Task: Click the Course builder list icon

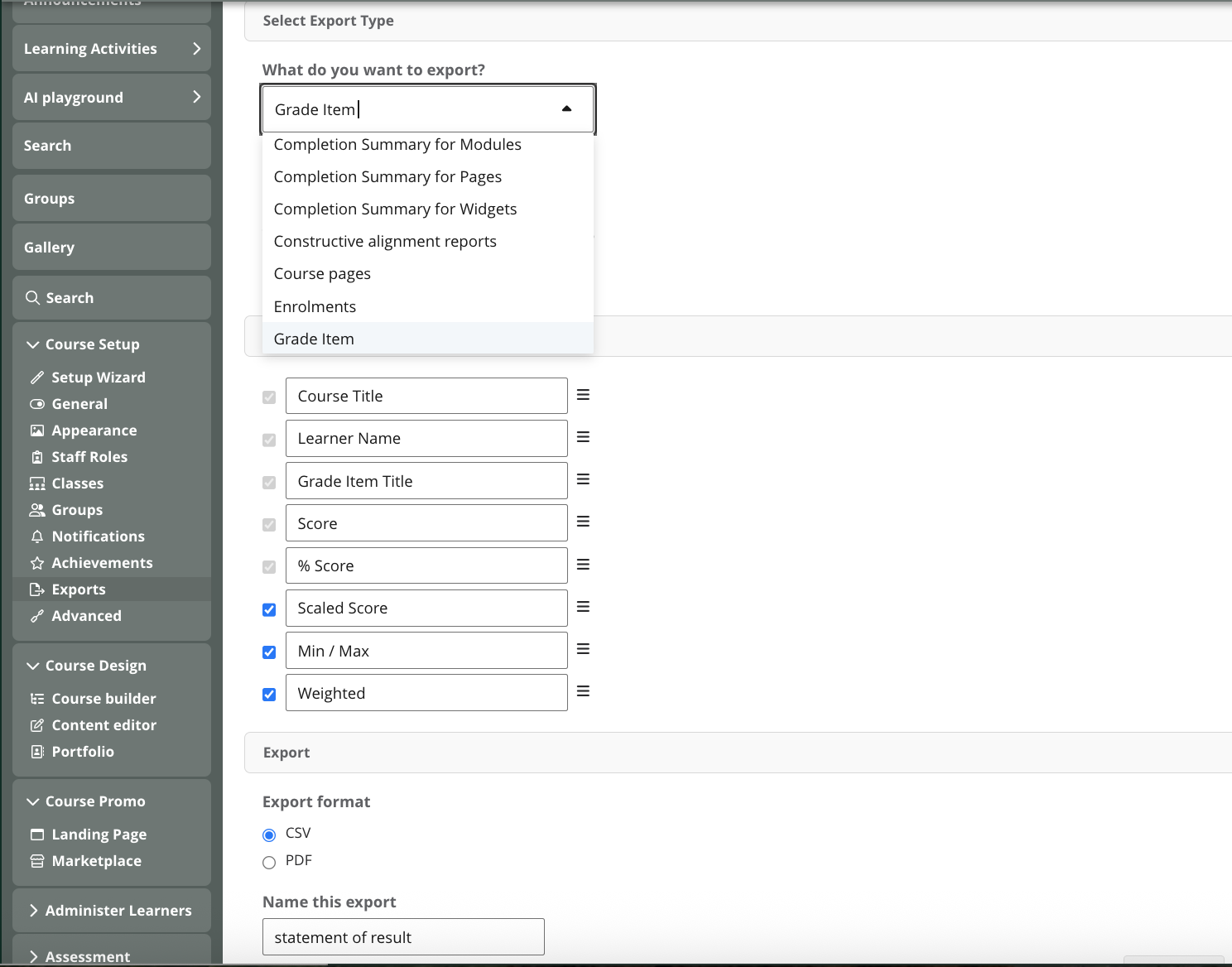Action: pos(37,699)
